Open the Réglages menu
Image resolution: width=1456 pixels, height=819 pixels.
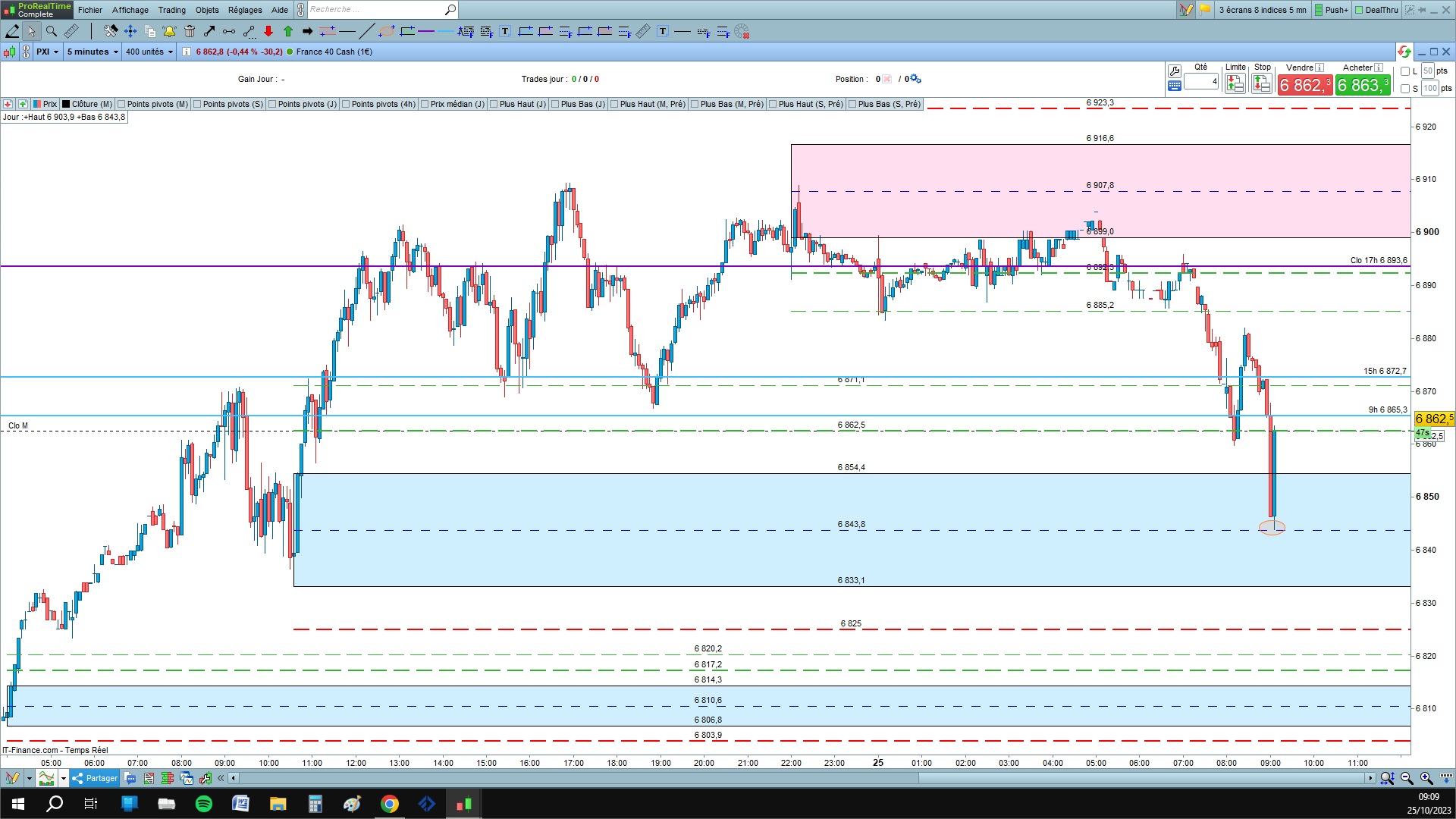245,10
